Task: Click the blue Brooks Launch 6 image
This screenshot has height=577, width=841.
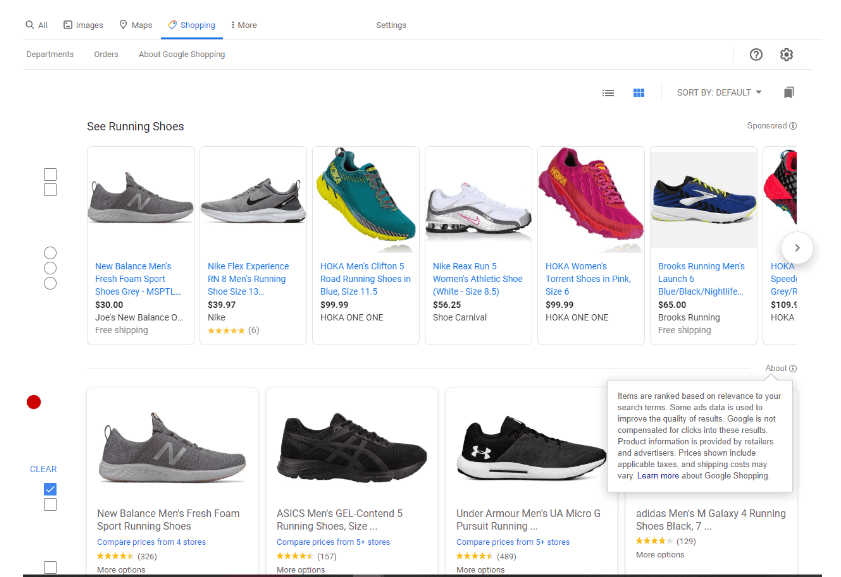Action: tap(704, 200)
